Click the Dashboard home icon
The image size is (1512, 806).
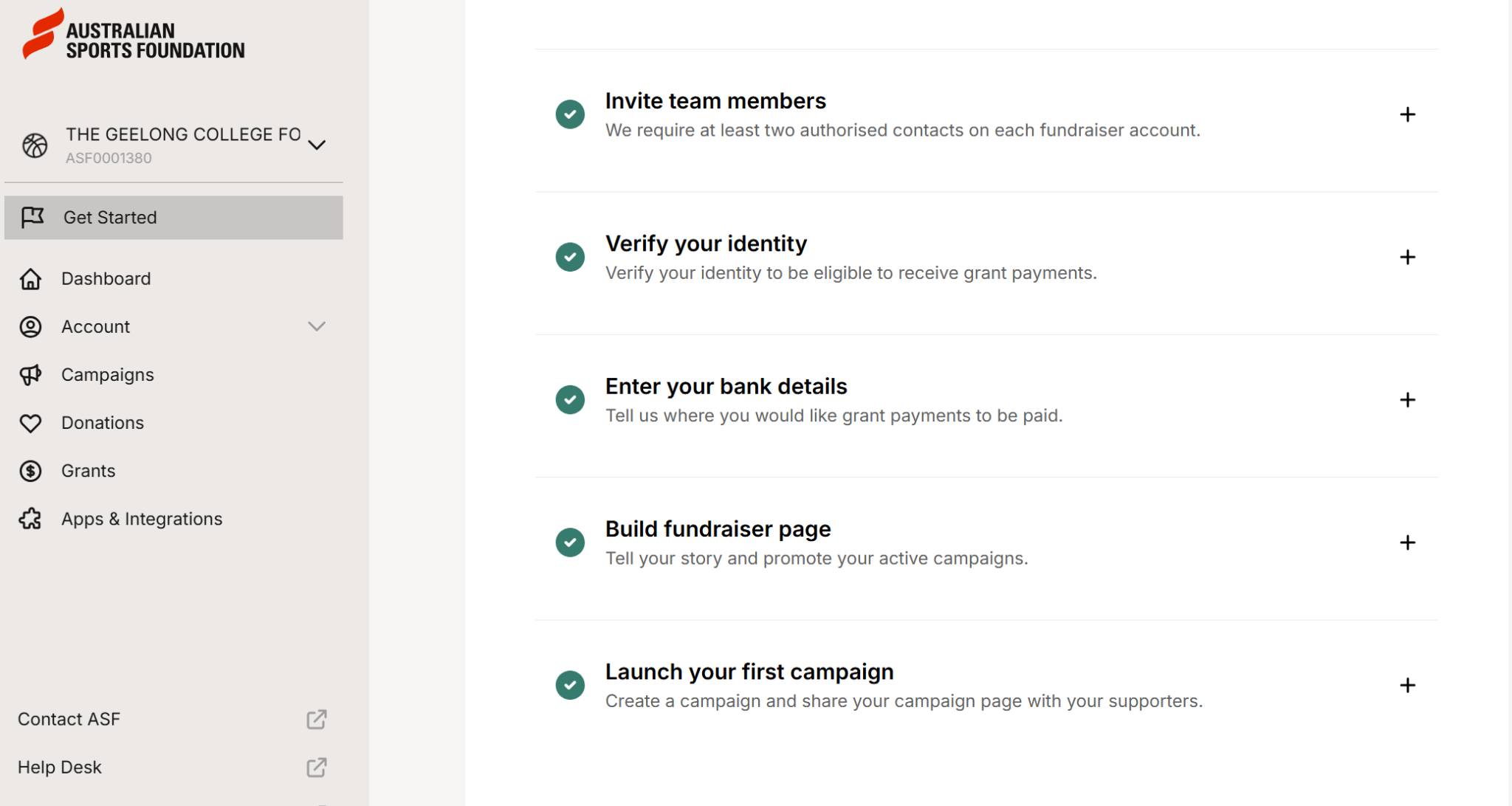pos(30,279)
